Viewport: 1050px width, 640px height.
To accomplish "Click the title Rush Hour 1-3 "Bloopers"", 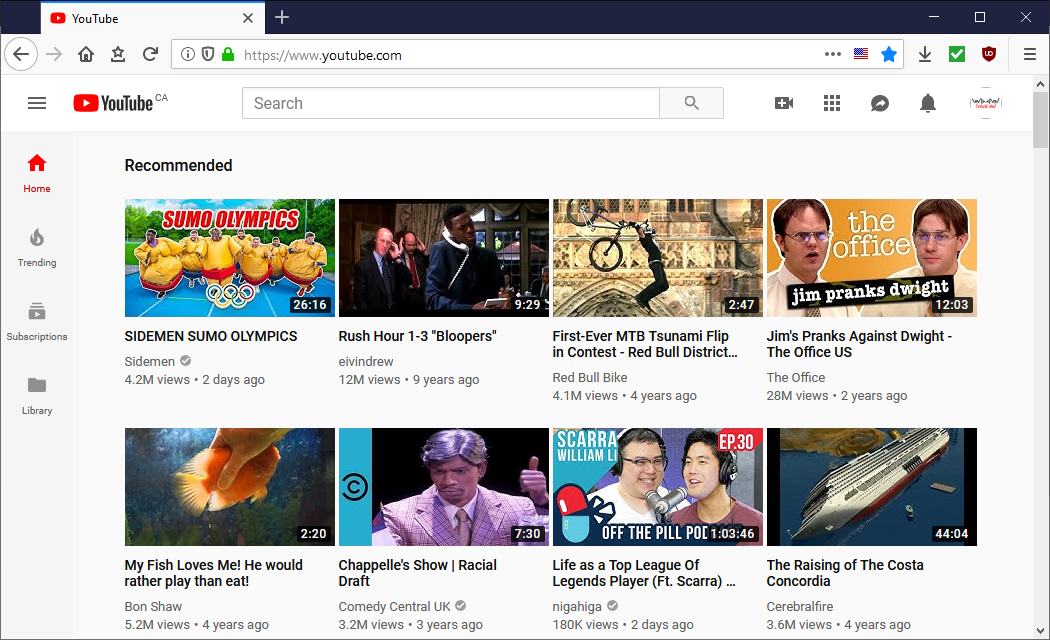I will click(417, 336).
